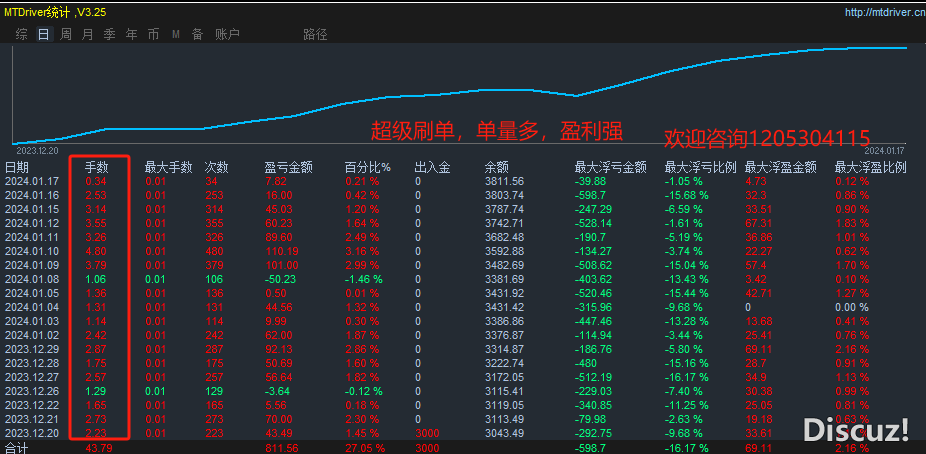Click the 3811.56 balance value
Screen dimensions: 926x454
pos(504,181)
